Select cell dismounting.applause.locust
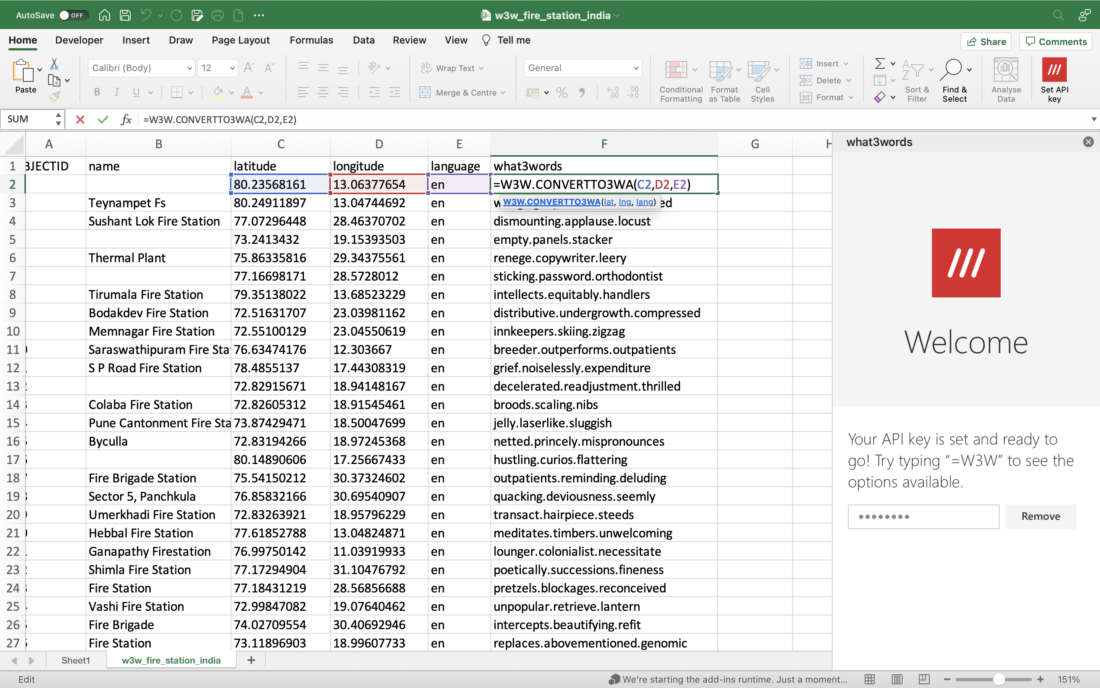Viewport: 1100px width, 688px height. pos(604,221)
